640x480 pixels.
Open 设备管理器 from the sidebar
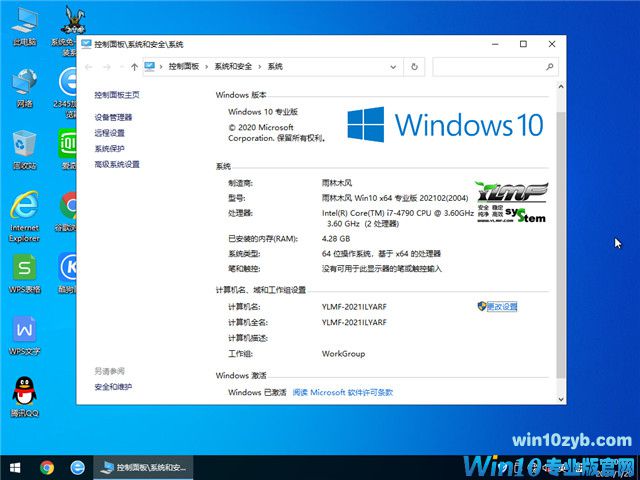113,118
